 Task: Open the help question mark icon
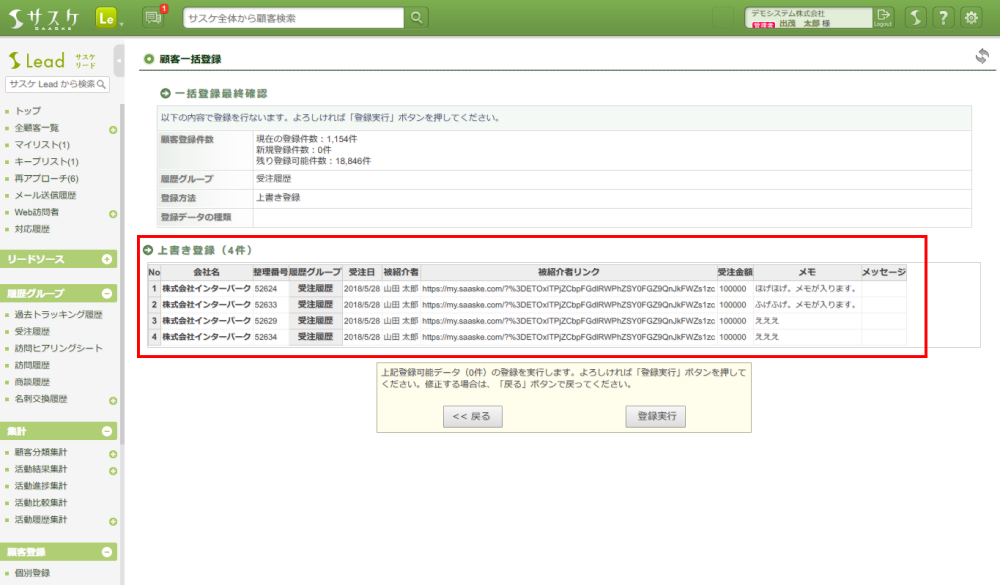coord(943,18)
